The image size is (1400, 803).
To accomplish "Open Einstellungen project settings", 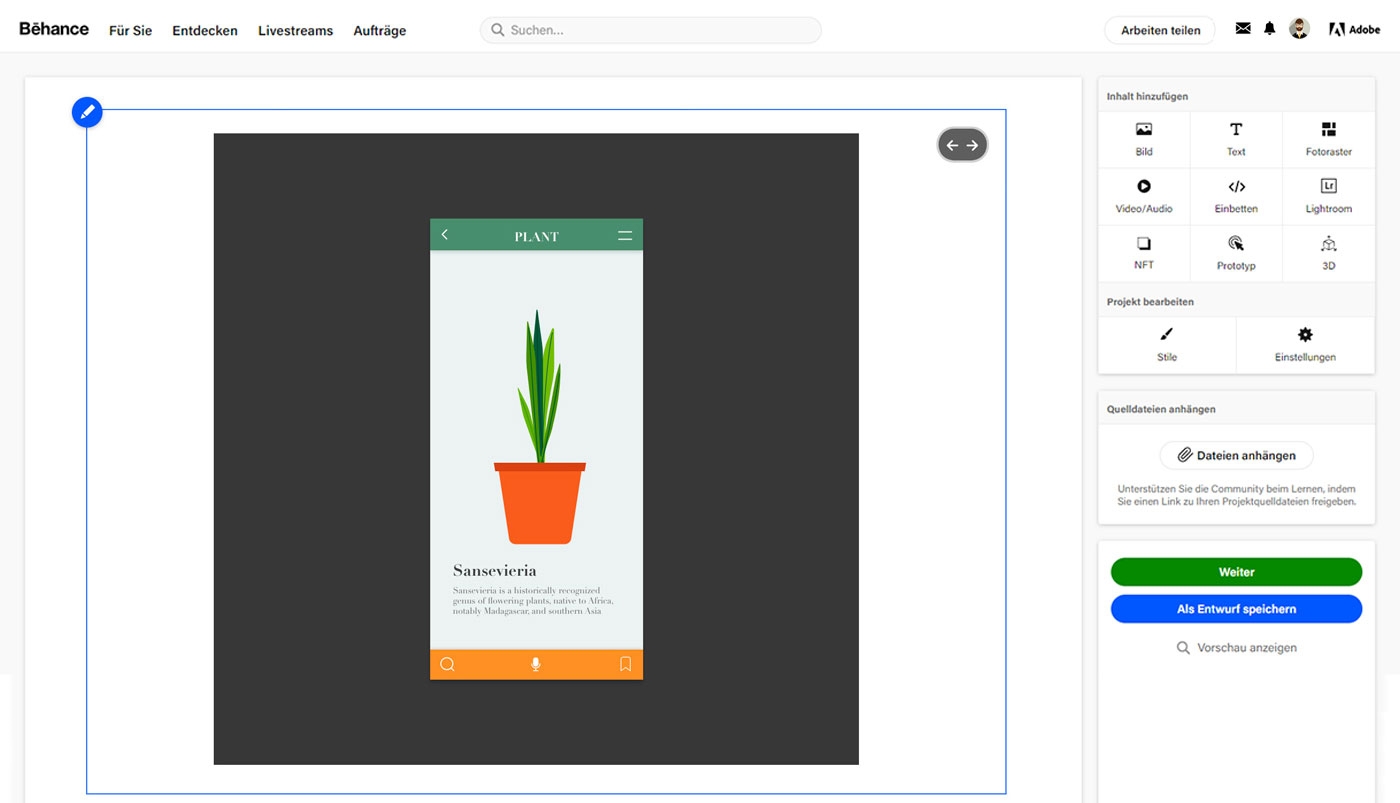I will click(x=1305, y=344).
